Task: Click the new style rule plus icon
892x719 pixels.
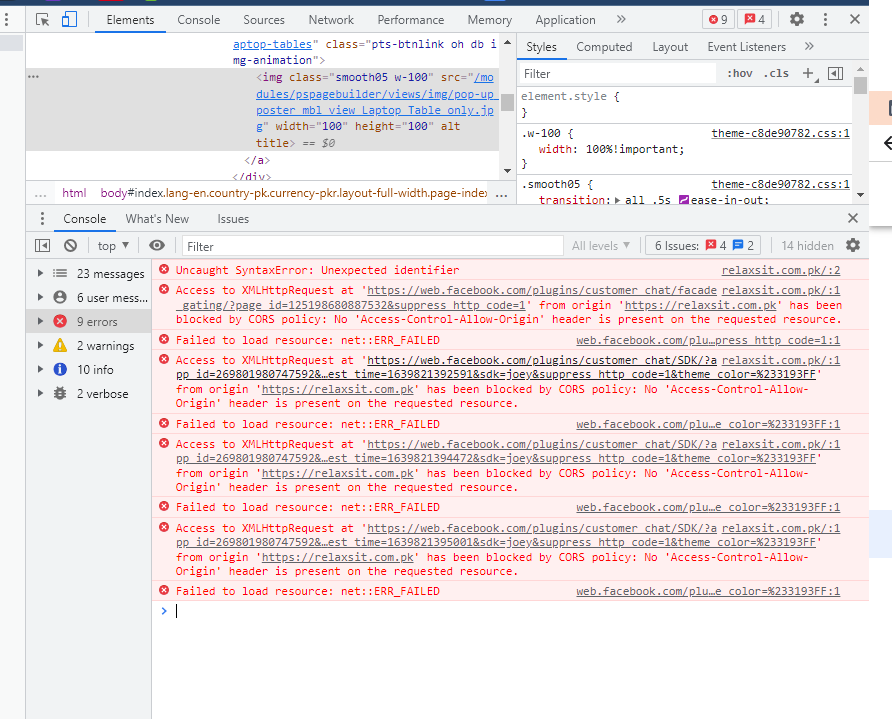Action: [808, 73]
